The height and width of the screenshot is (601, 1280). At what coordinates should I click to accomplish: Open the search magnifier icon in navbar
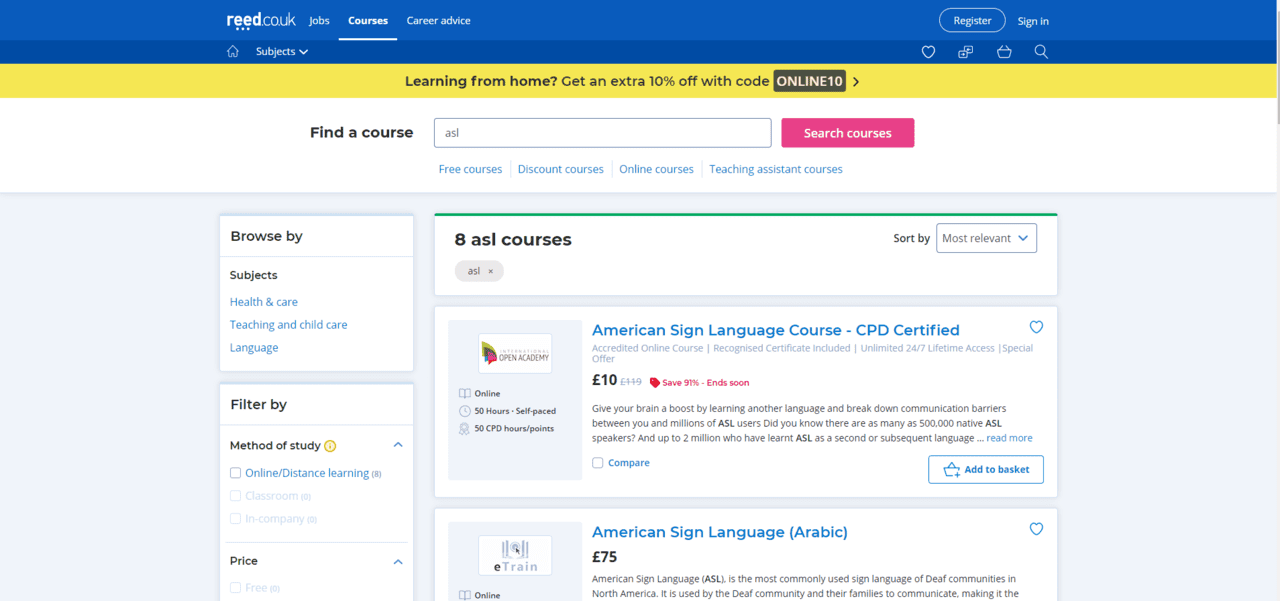(1041, 52)
